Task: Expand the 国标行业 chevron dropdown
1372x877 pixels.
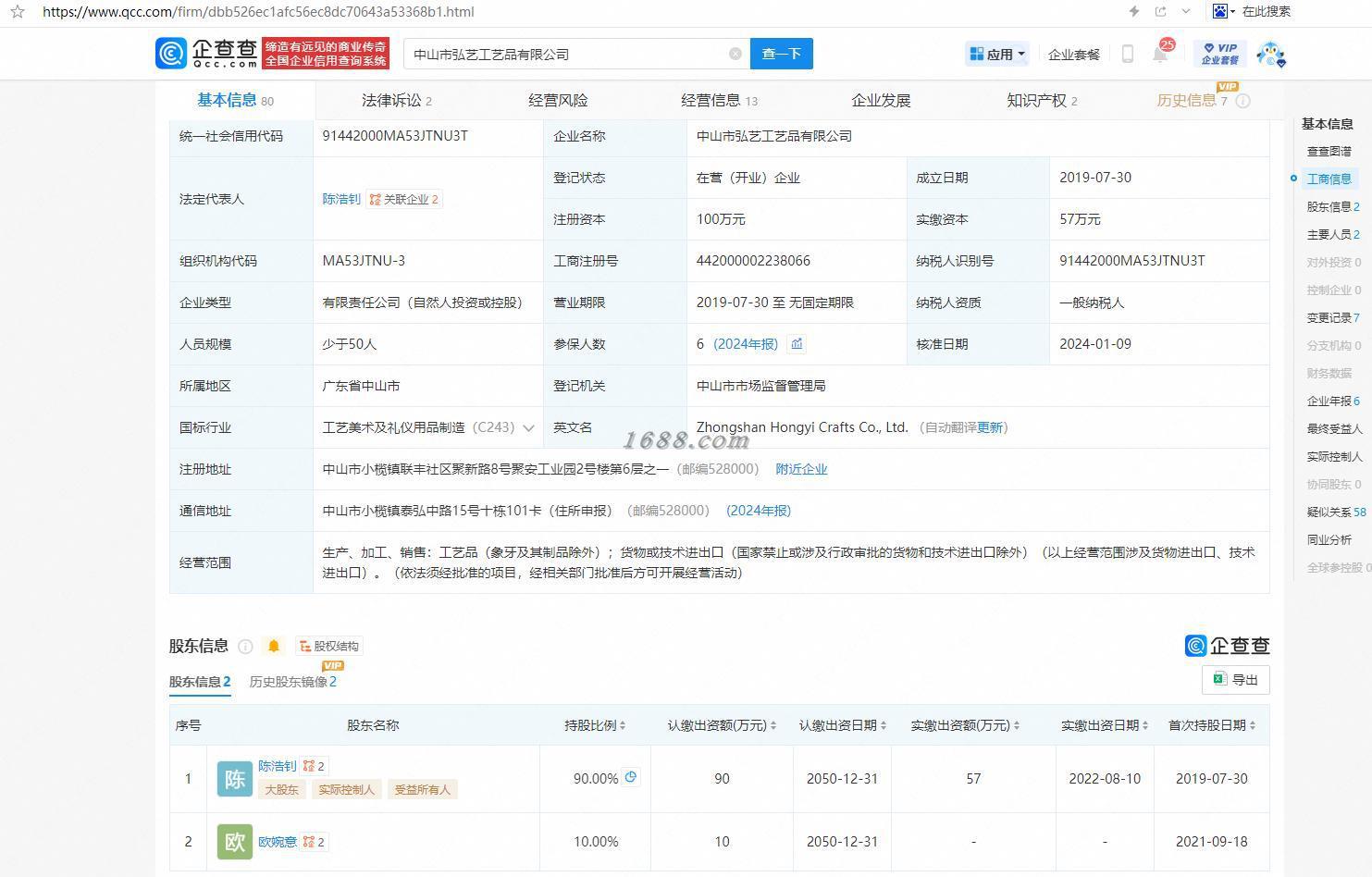Action: (x=528, y=427)
